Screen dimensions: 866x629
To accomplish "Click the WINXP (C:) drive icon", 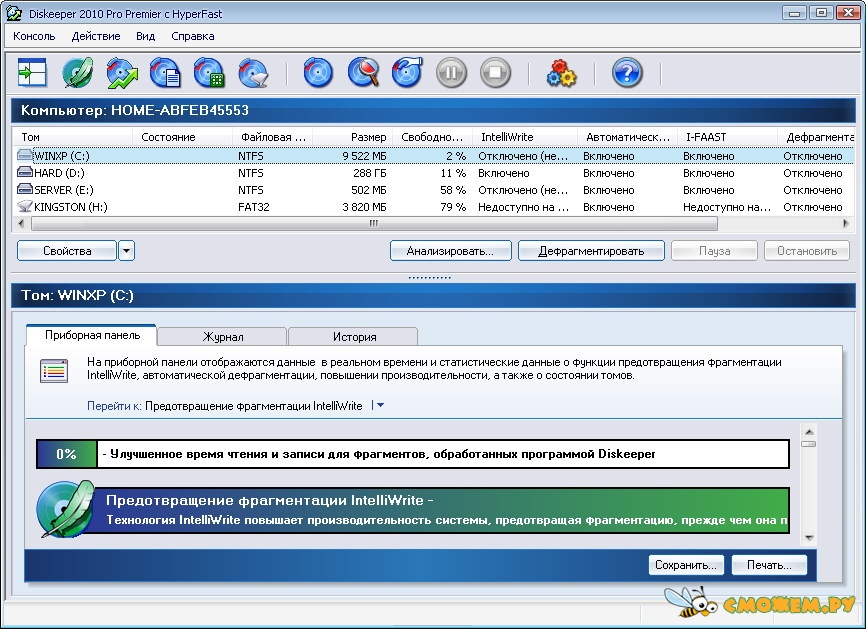I will click(25, 155).
